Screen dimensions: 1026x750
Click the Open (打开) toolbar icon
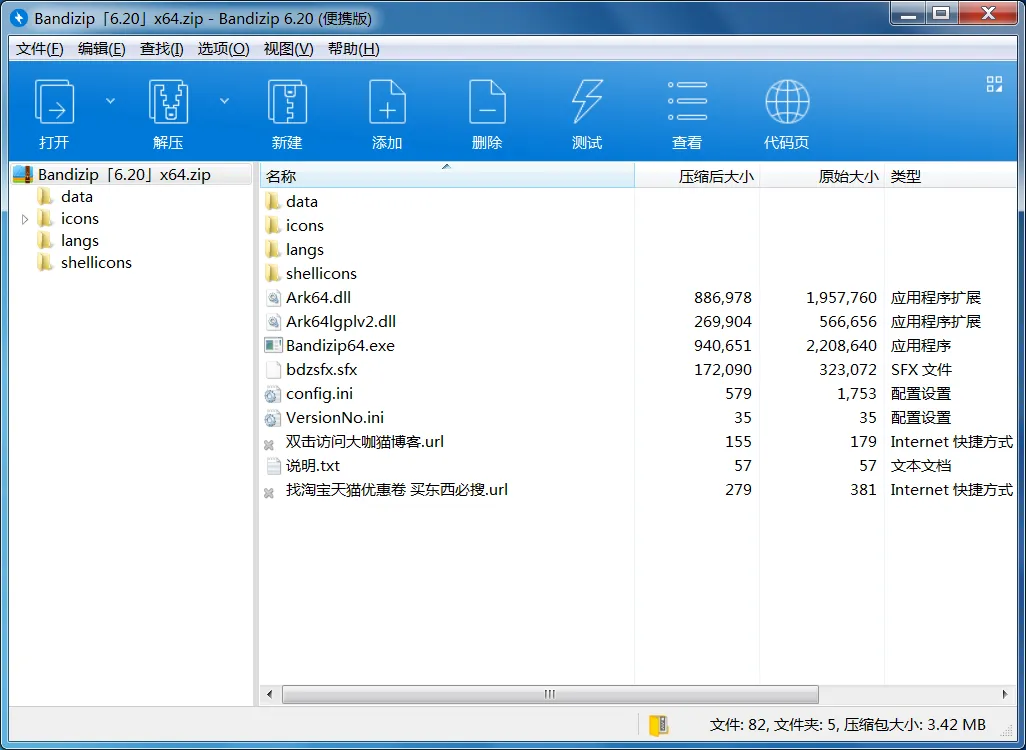[x=54, y=101]
